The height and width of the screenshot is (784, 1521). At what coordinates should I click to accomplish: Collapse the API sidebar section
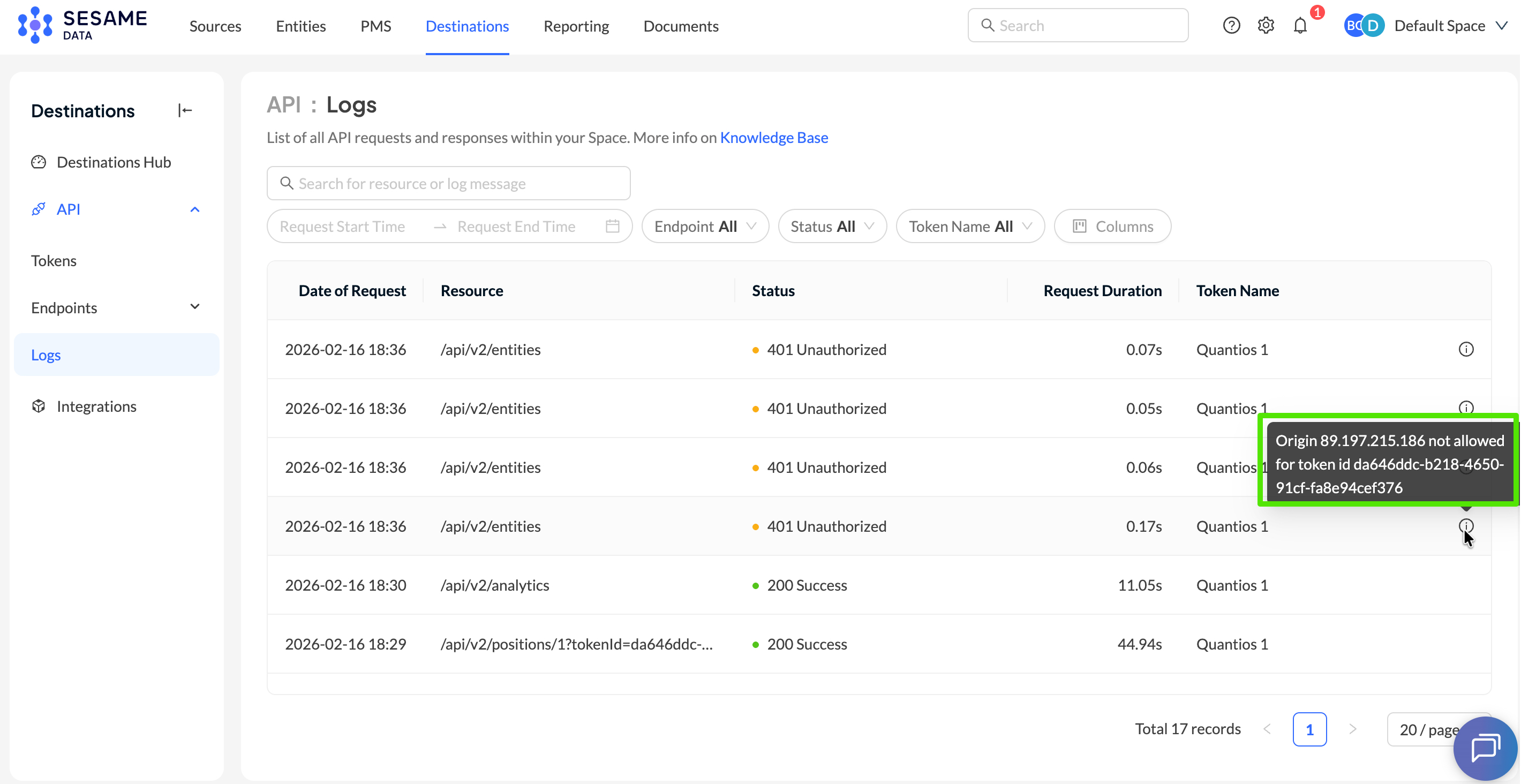(x=194, y=209)
